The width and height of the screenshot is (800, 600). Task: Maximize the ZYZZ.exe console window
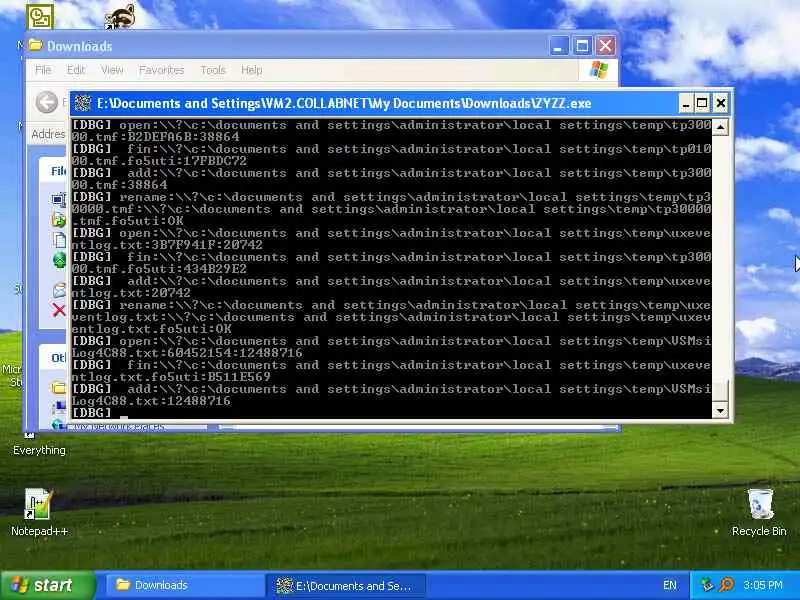702,104
